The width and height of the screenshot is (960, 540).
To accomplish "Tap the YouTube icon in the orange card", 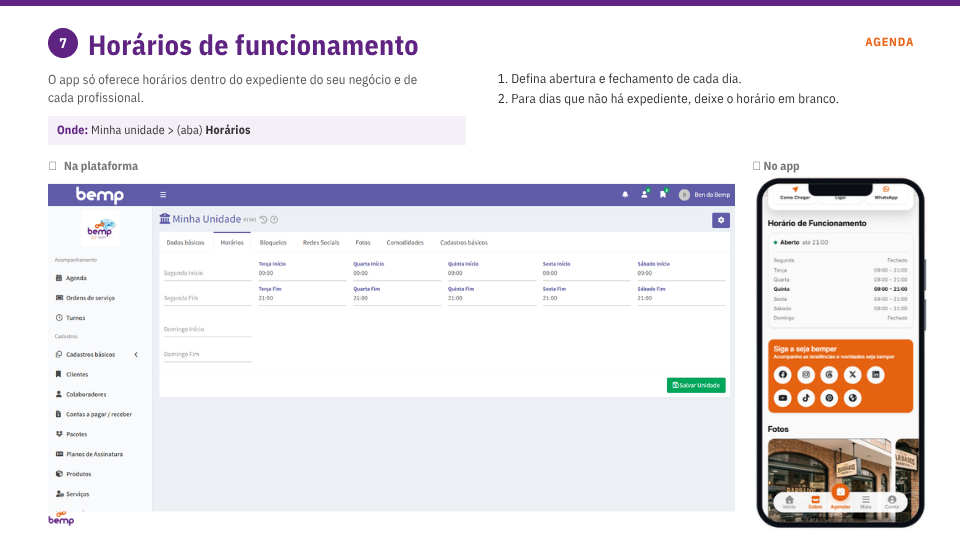I will [x=782, y=398].
